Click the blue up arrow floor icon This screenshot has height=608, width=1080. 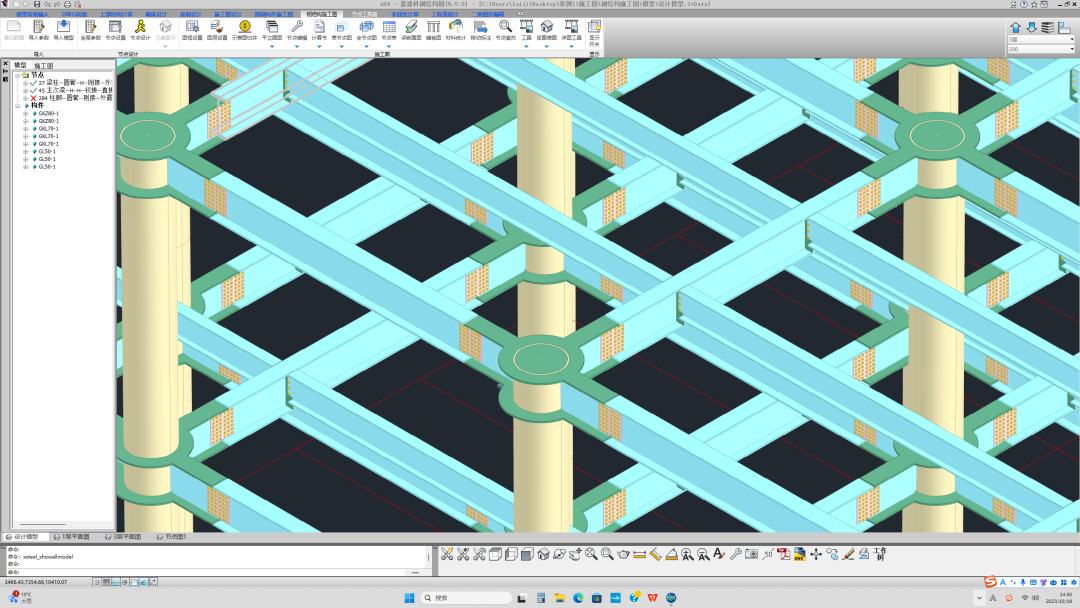point(1015,28)
